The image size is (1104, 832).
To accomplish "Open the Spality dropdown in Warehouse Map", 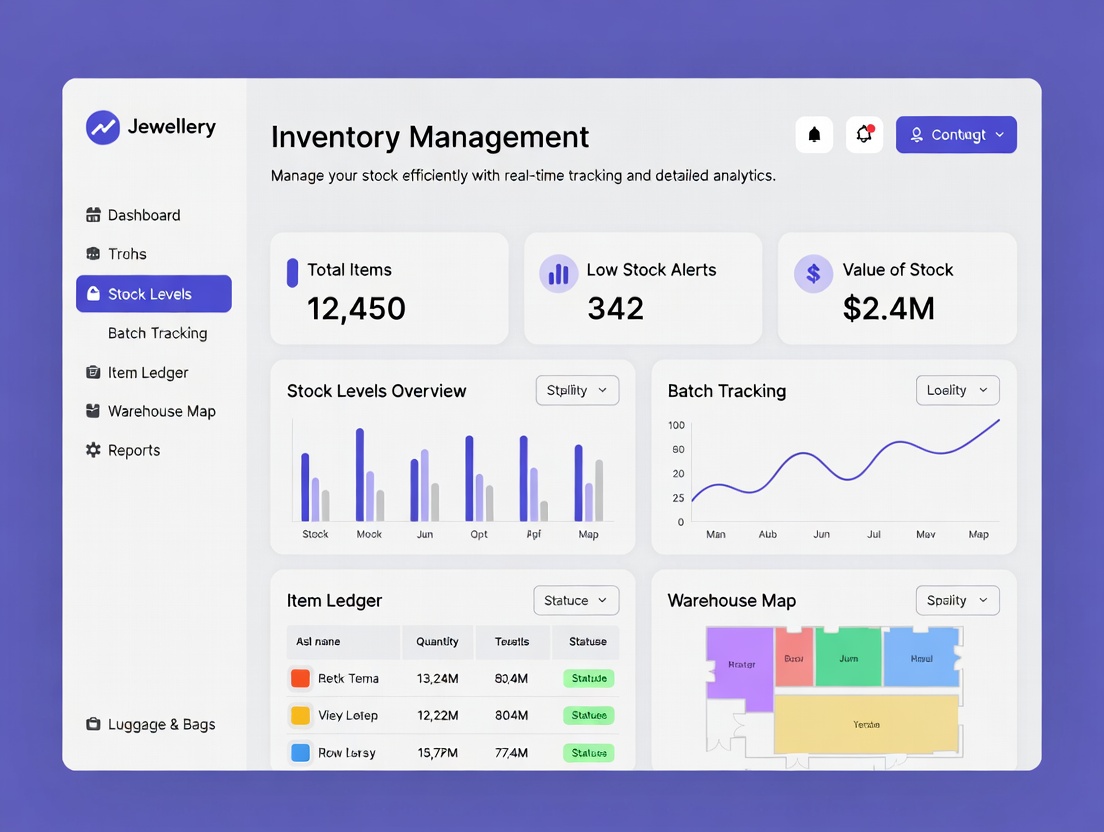I will tap(957, 600).
